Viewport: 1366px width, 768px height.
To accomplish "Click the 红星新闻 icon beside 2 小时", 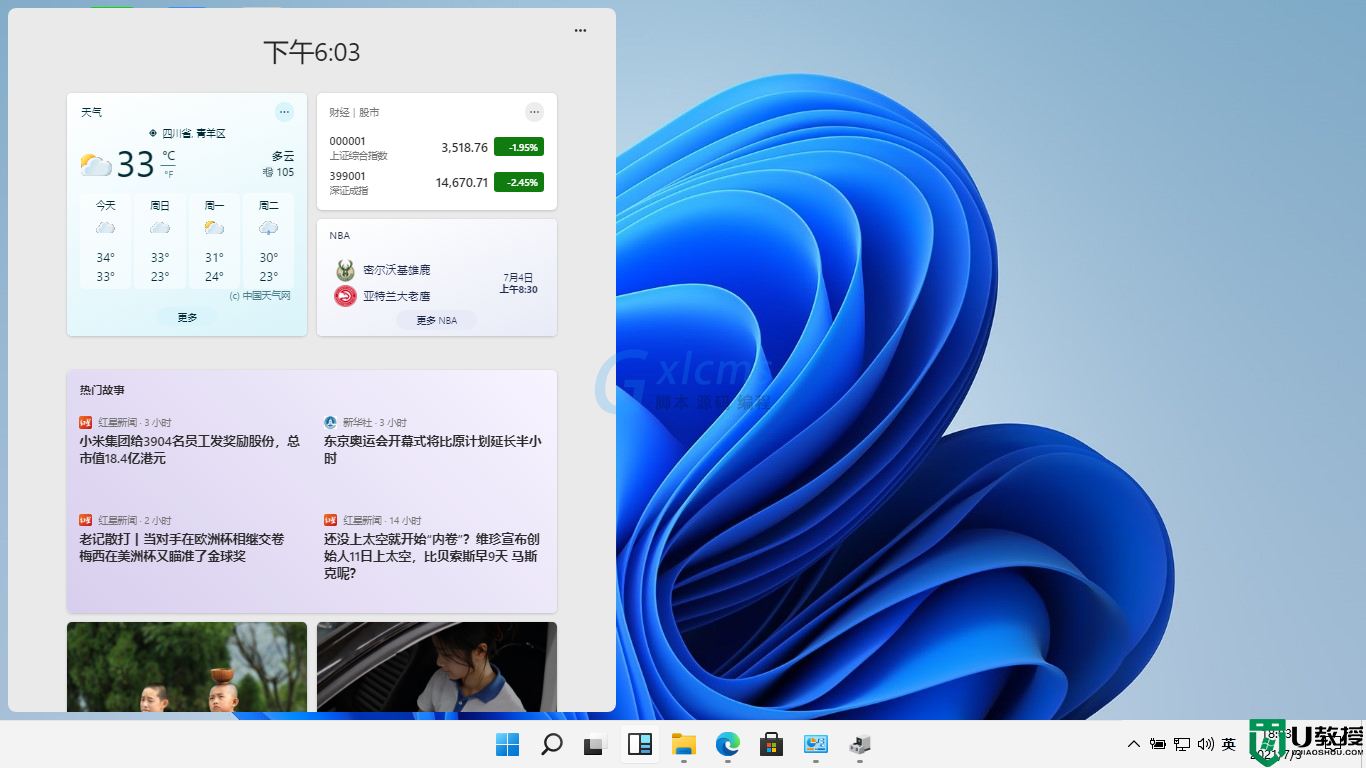I will click(x=85, y=520).
